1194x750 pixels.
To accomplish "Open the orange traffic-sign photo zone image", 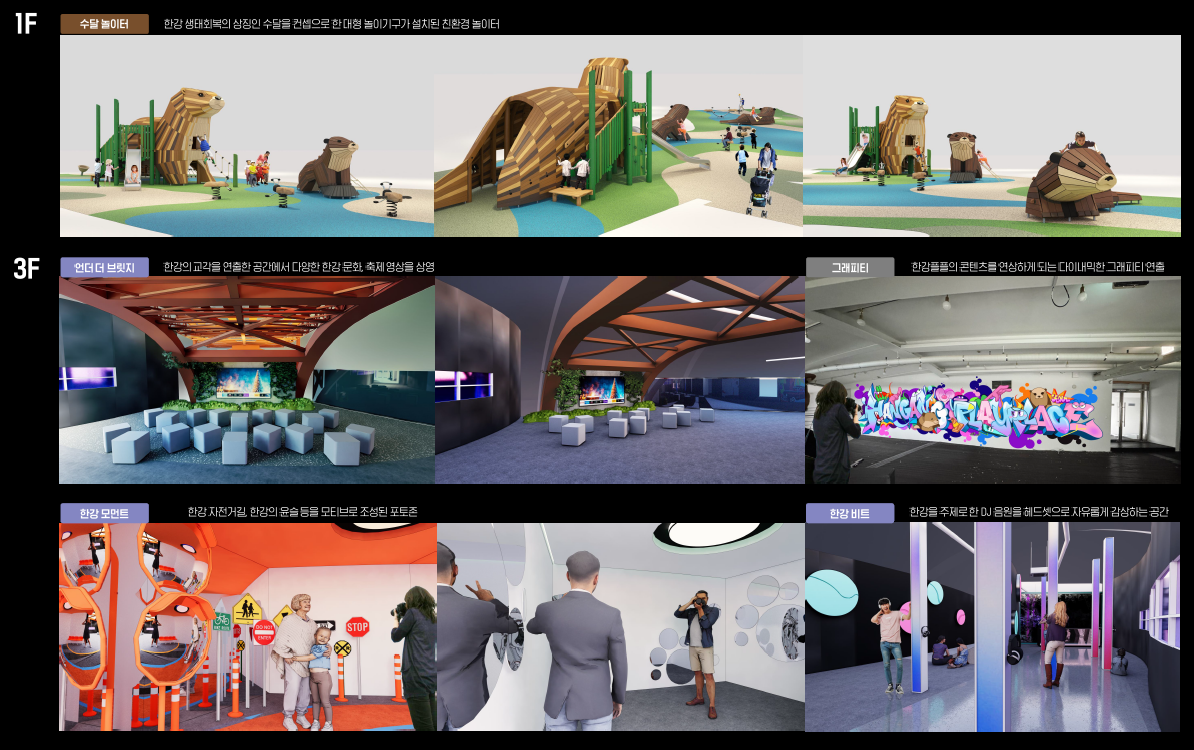I will pos(247,626).
